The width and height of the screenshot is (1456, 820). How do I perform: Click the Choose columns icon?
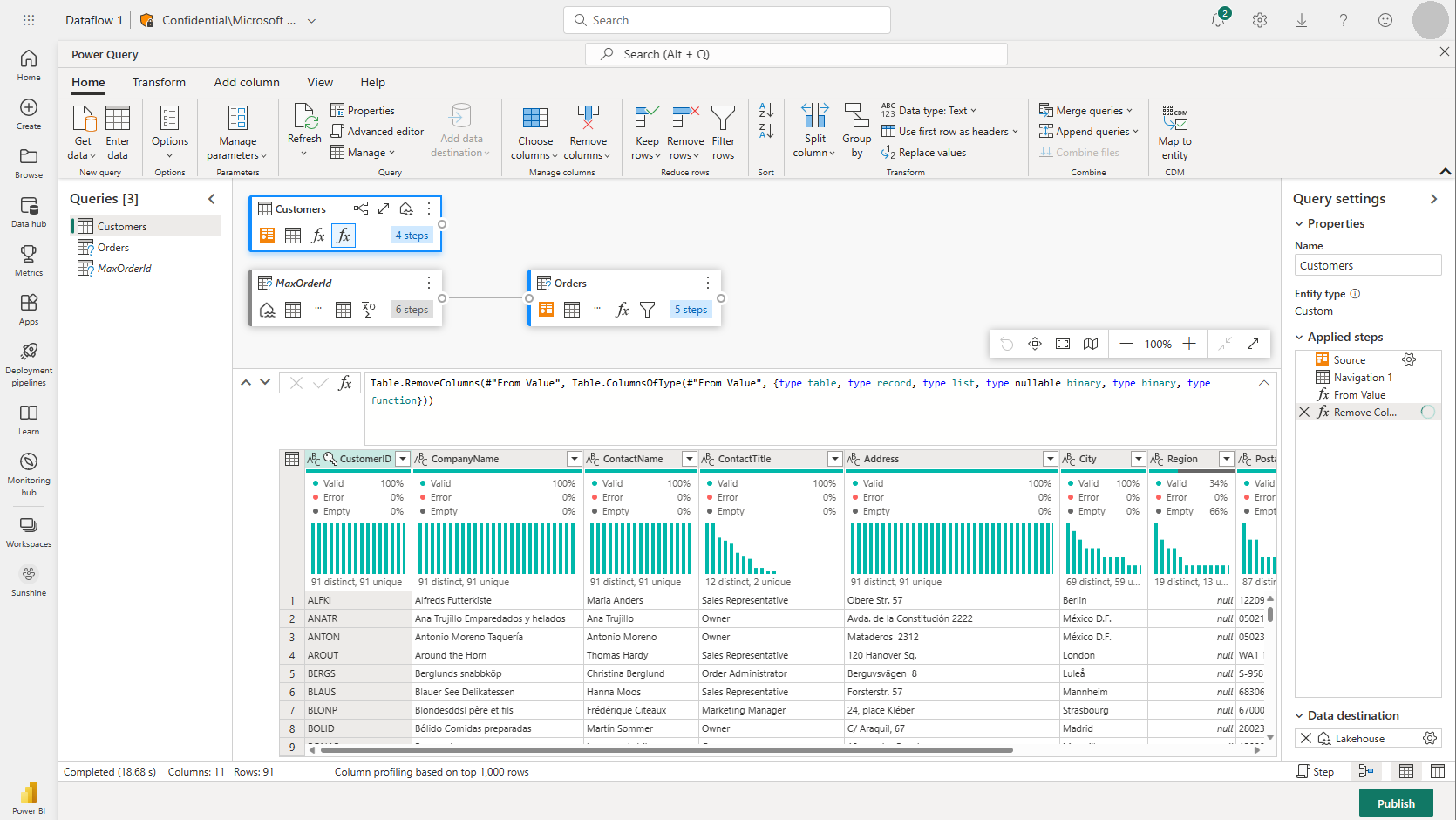pyautogui.click(x=534, y=119)
